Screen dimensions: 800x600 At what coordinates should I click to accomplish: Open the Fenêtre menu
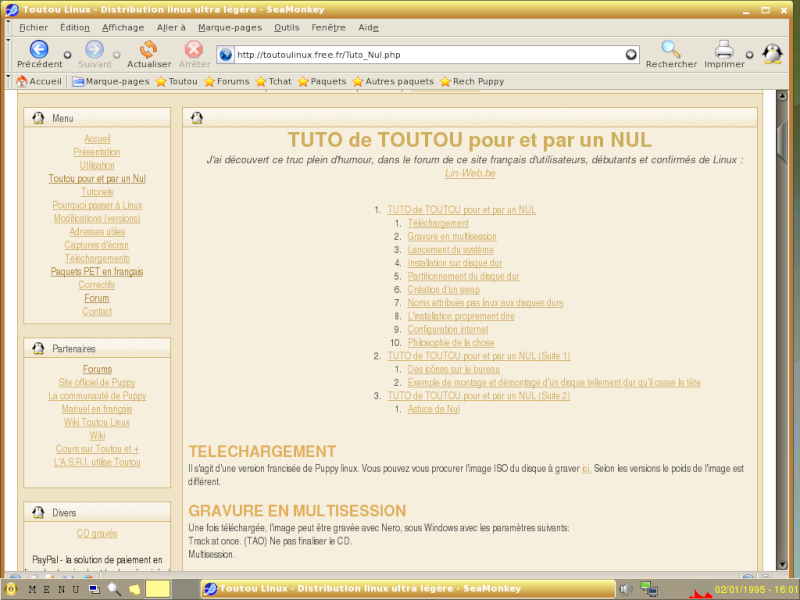328,28
